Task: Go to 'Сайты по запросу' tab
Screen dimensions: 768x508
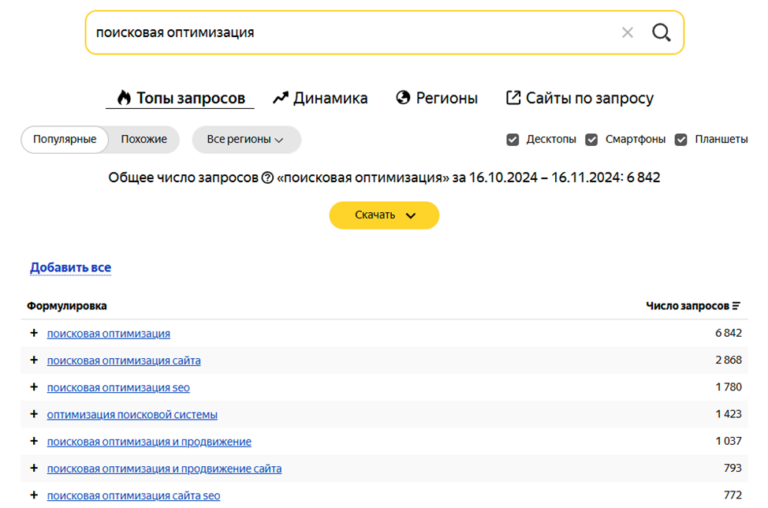Action: tap(580, 98)
